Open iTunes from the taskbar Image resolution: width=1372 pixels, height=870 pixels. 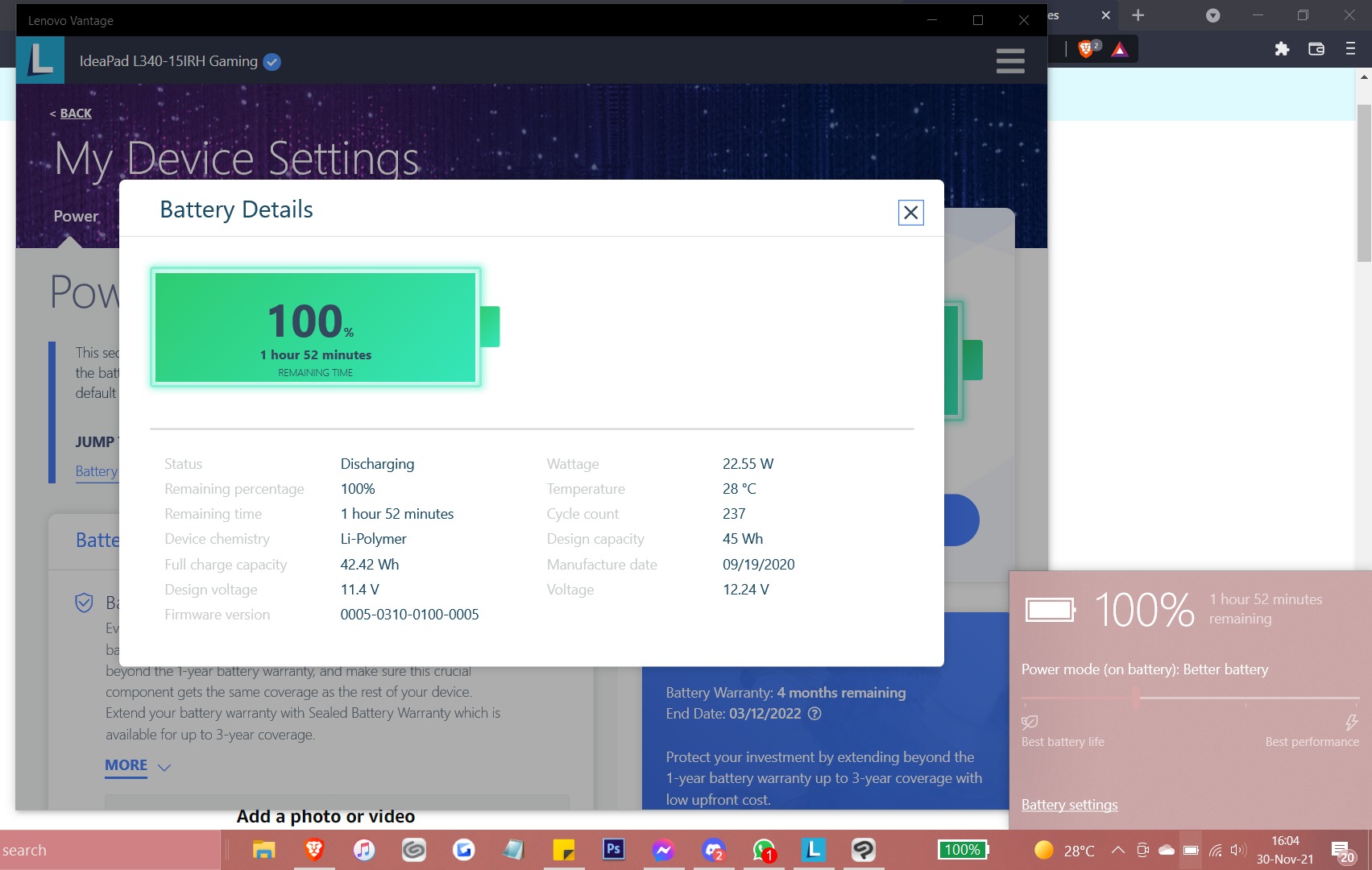[x=363, y=850]
